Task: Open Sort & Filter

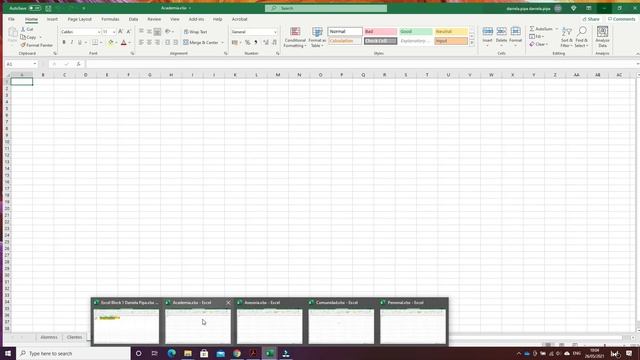Action: pyautogui.click(x=567, y=37)
